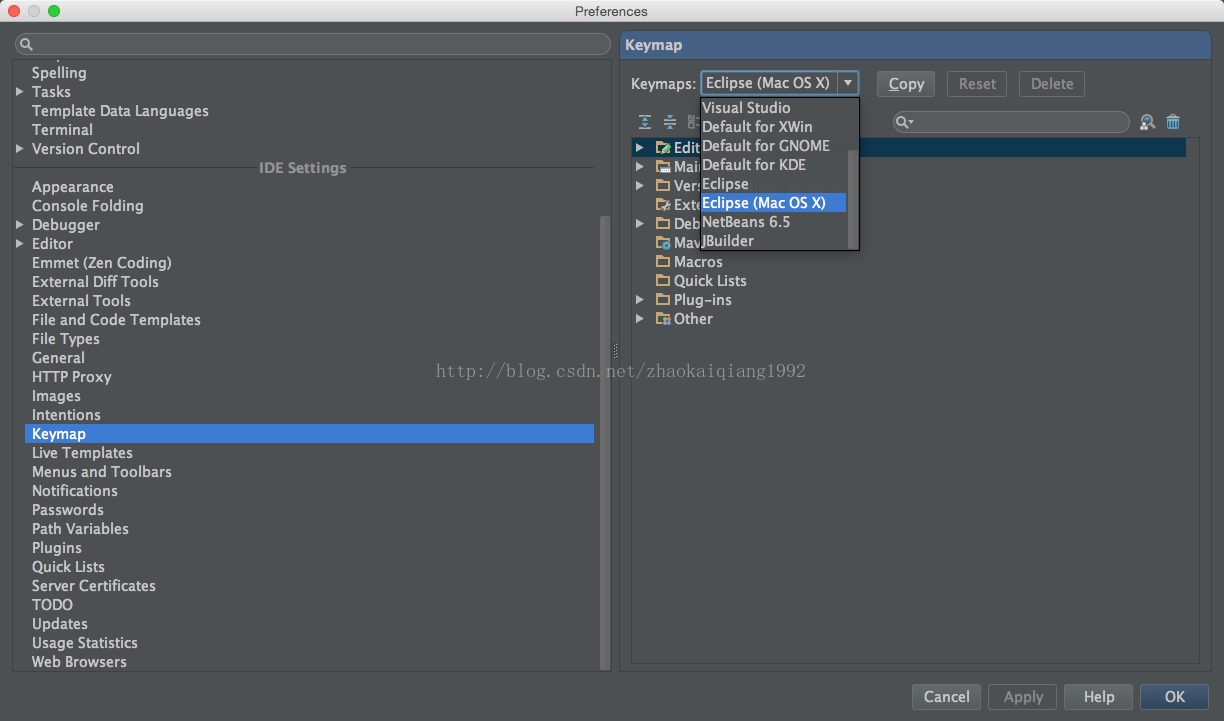Open External Diff Tools settings
The image size is (1224, 721).
point(95,282)
